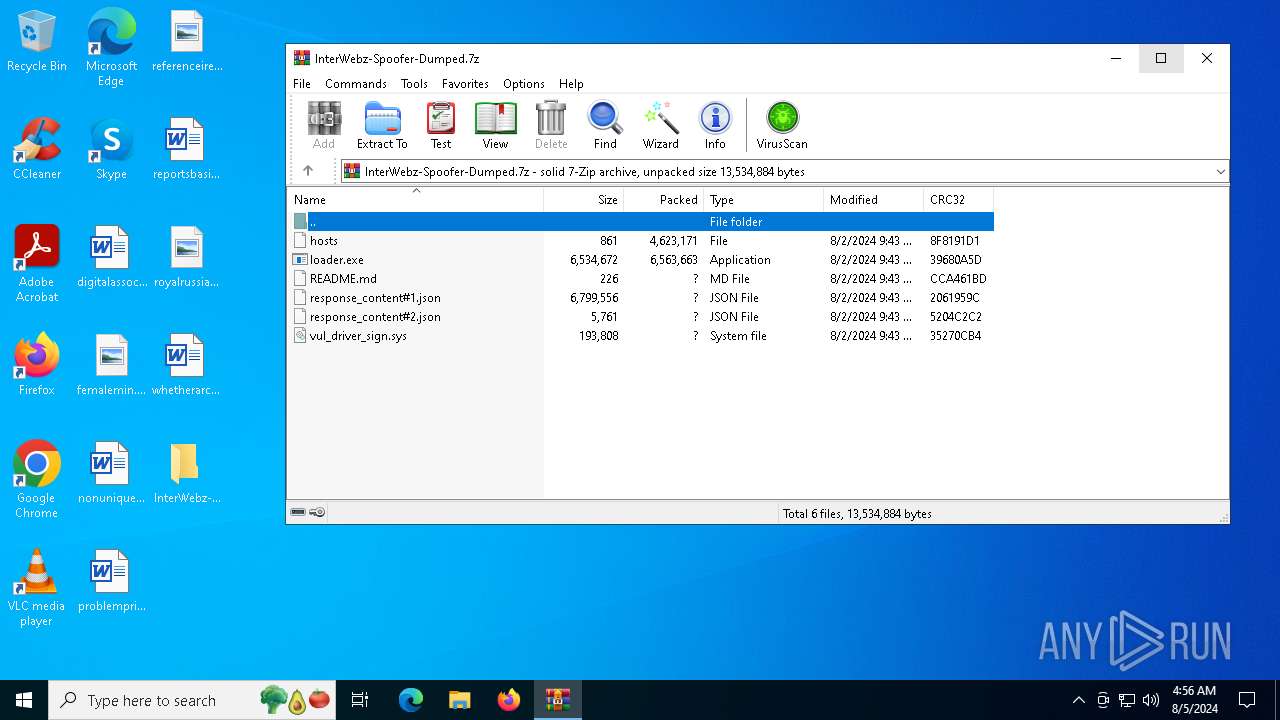1280x720 pixels.
Task: Open Windows Start menu
Action: tap(24, 700)
